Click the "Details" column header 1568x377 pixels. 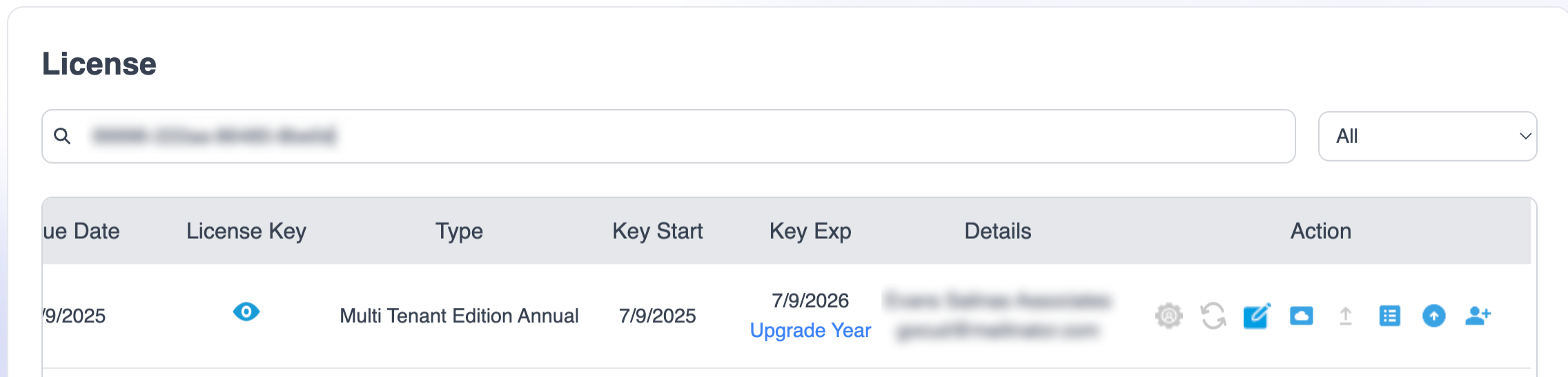pos(997,231)
